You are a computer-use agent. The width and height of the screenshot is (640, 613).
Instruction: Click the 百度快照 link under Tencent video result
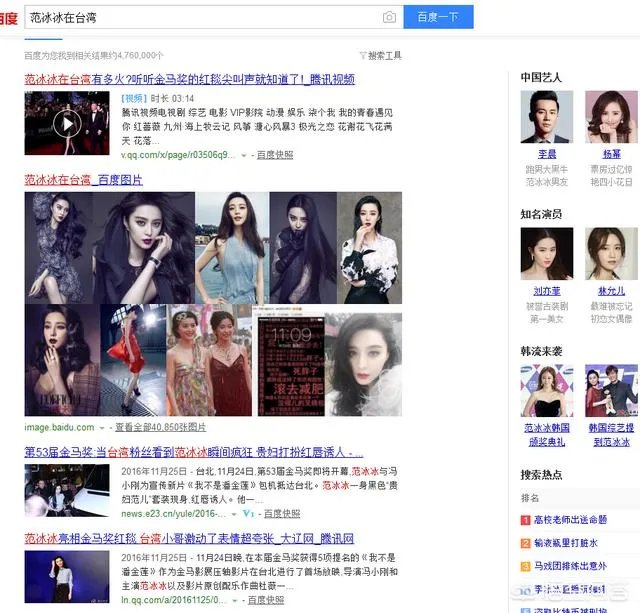(275, 156)
